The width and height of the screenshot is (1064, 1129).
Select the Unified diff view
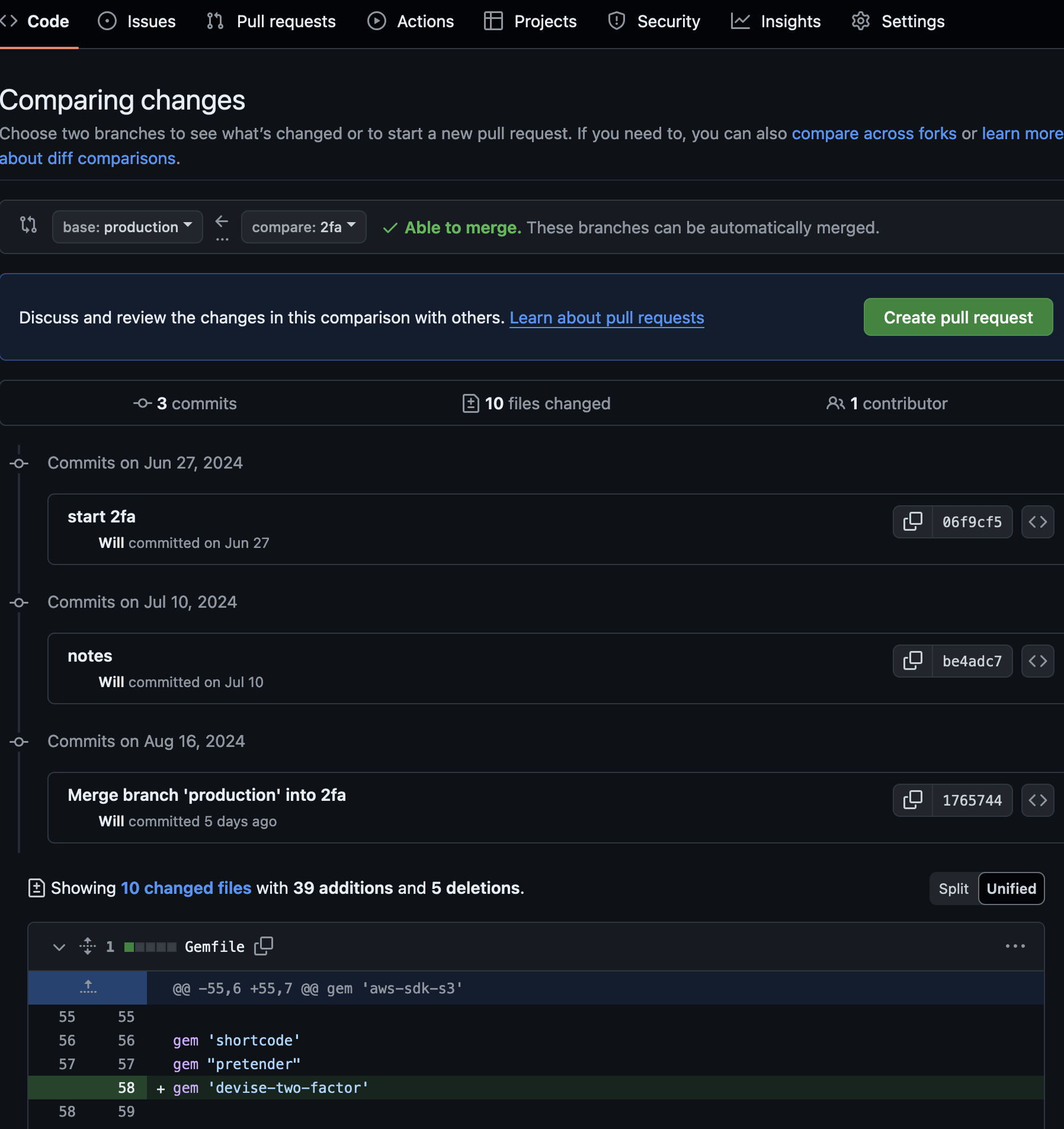pyautogui.click(x=1011, y=889)
